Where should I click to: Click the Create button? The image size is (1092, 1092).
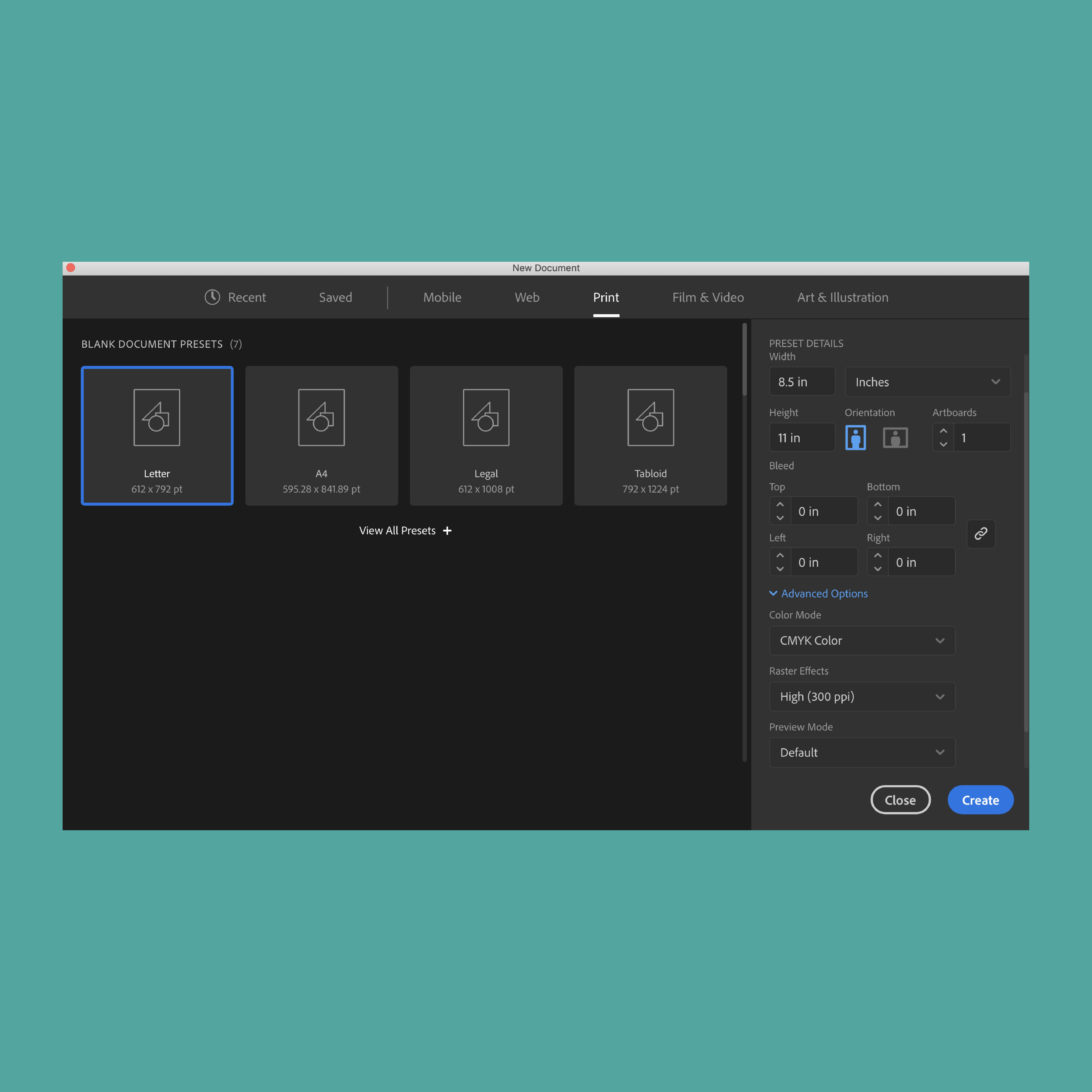[980, 800]
